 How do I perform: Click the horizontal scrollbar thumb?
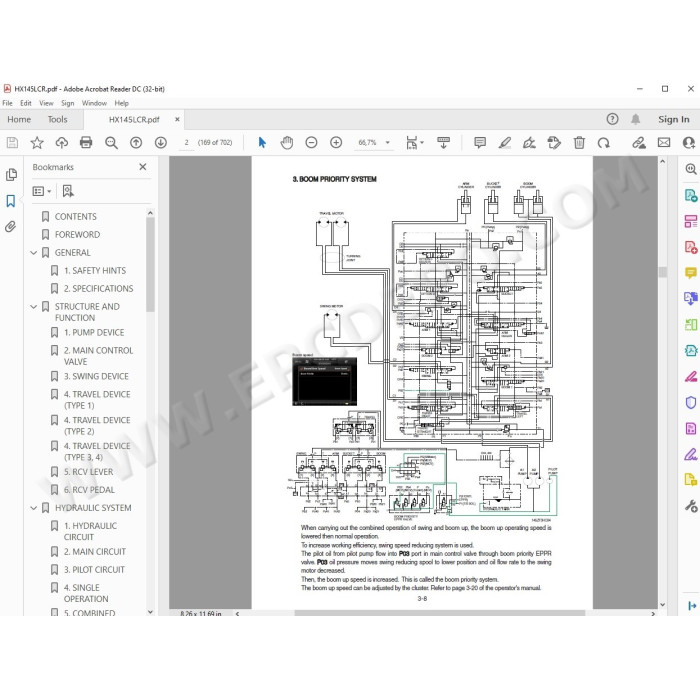440,613
